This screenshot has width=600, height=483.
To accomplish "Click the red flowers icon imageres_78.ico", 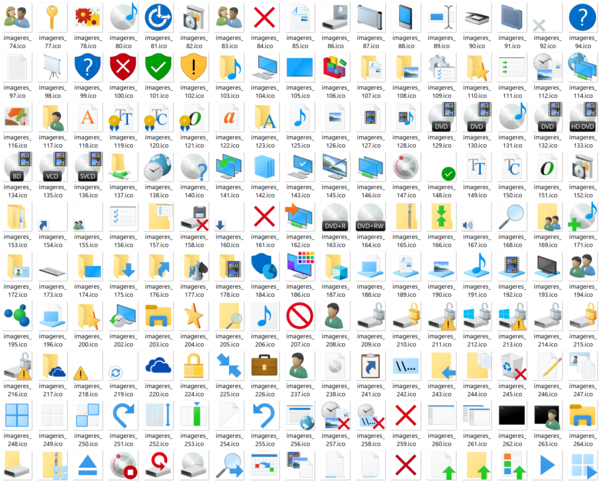I will (x=88, y=18).
